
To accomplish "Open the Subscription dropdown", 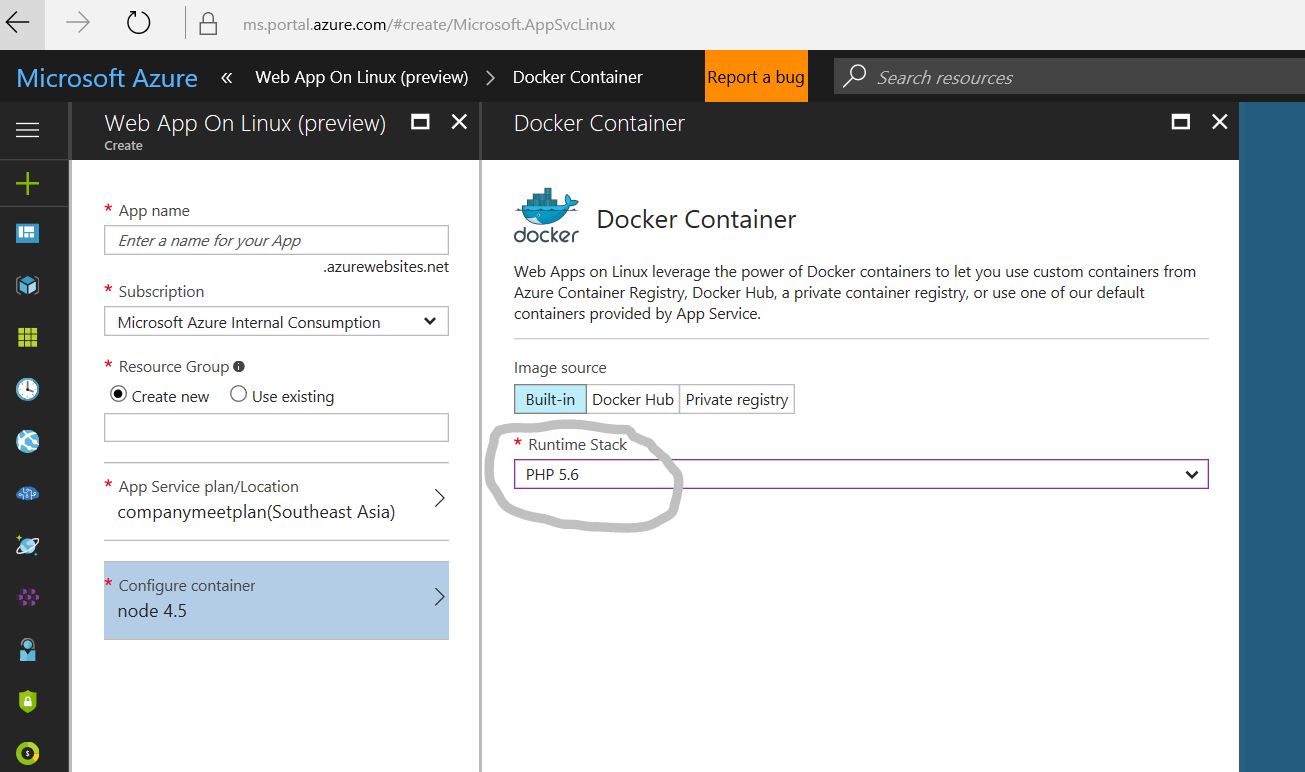I will pyautogui.click(x=276, y=321).
